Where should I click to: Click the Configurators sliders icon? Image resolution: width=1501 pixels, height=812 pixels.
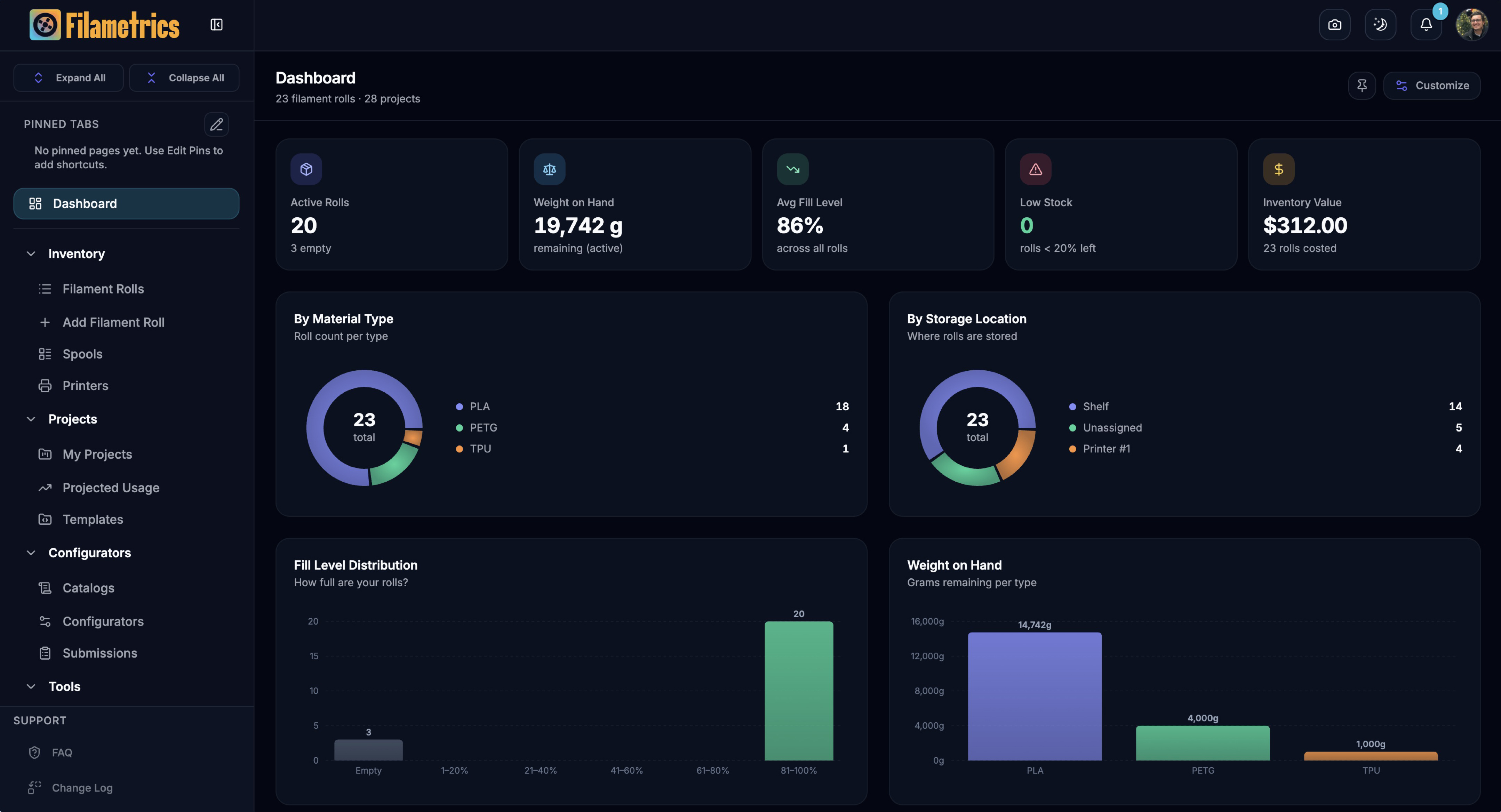click(x=45, y=621)
